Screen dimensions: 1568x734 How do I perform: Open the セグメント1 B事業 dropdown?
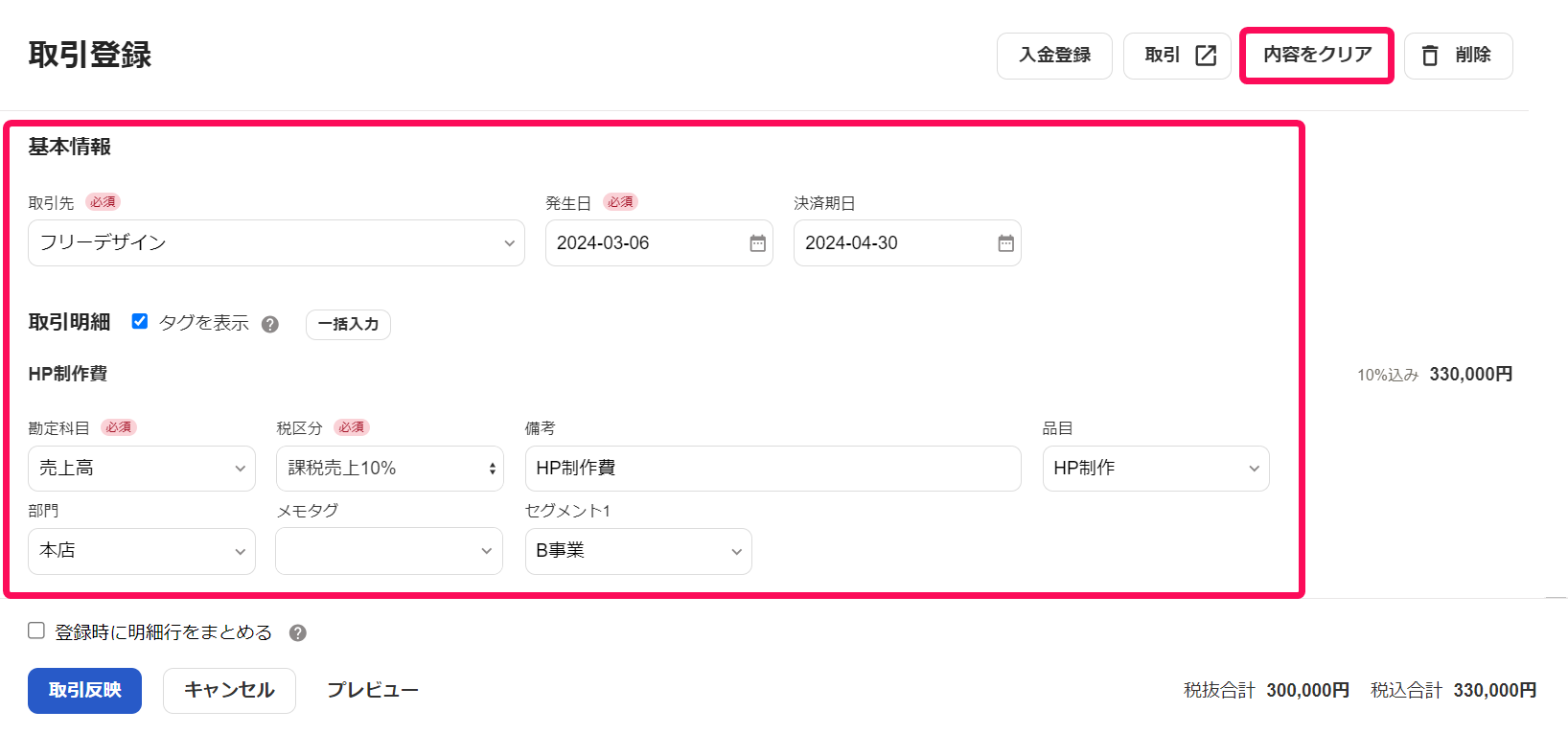638,551
